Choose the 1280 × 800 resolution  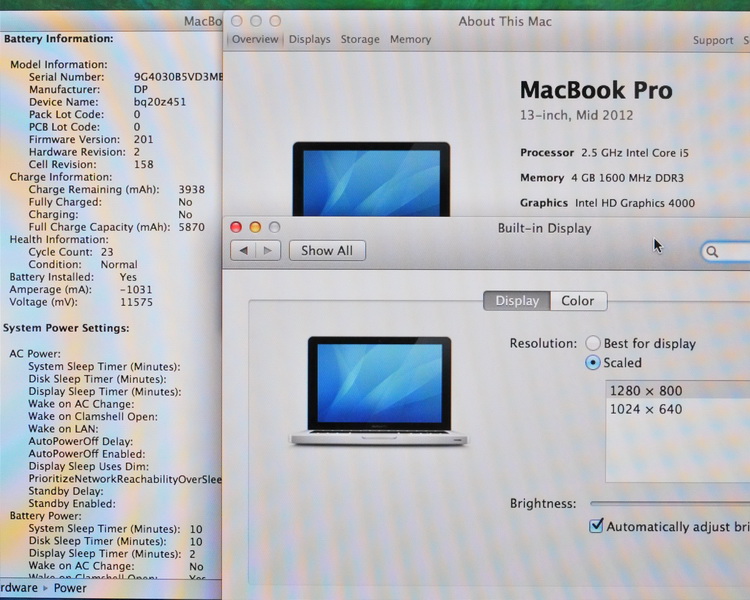pos(677,390)
